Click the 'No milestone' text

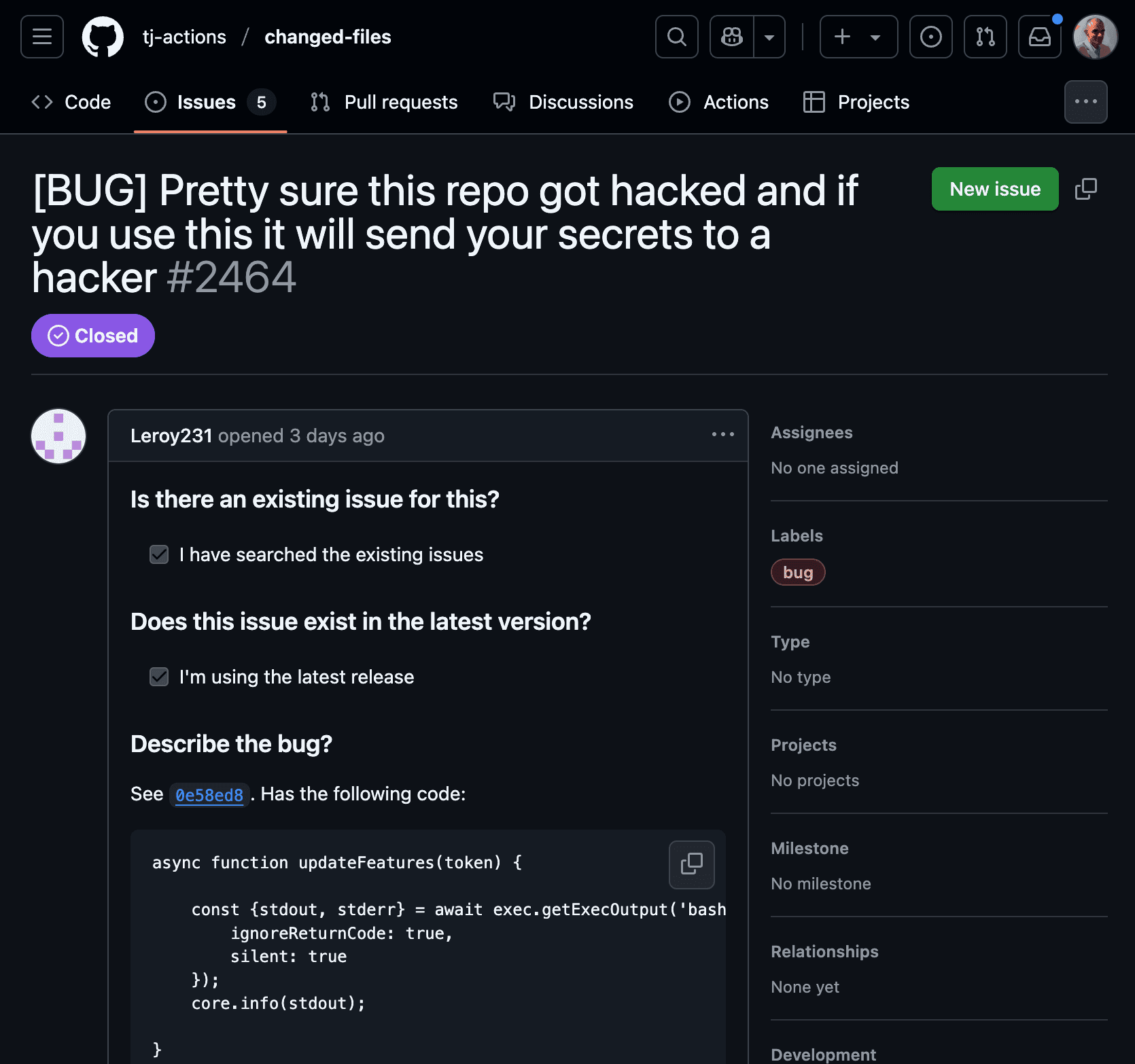(821, 884)
